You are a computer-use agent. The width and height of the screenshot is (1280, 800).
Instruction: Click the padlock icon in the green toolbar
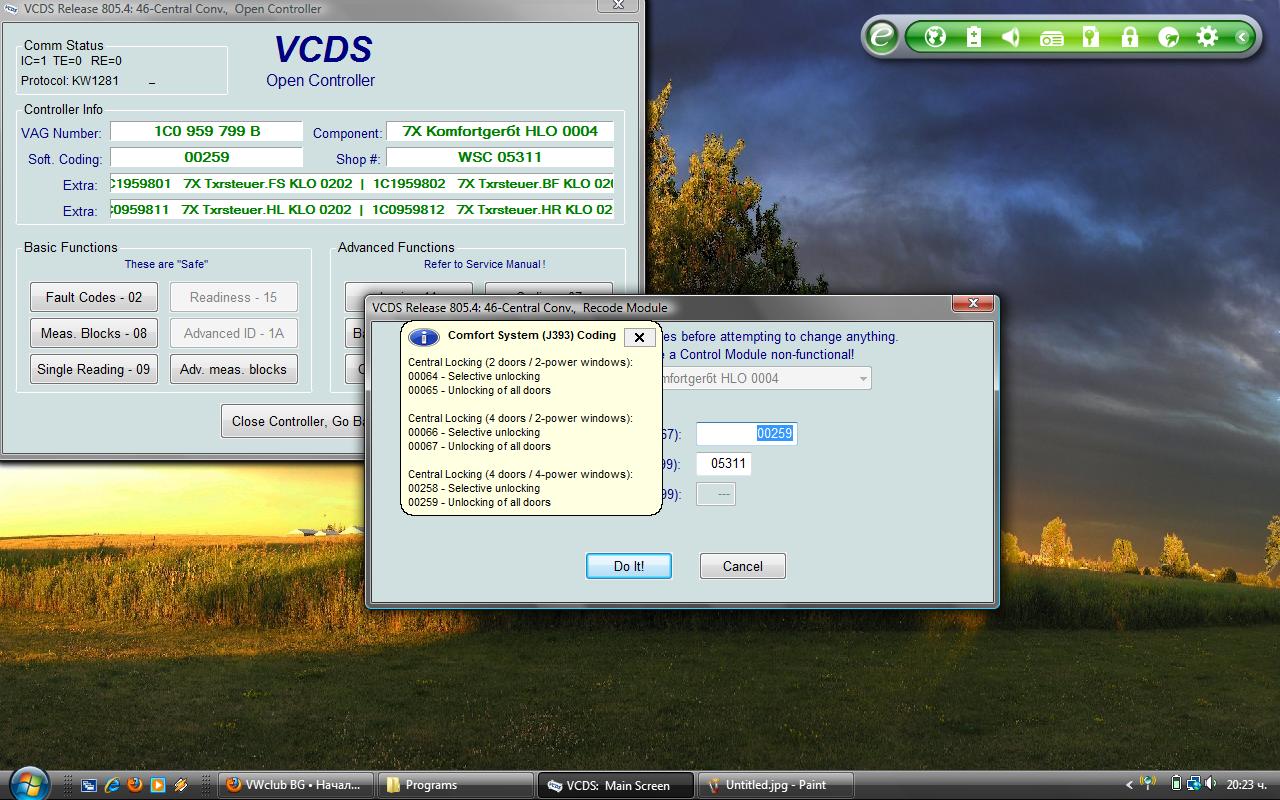pyautogui.click(x=1129, y=38)
